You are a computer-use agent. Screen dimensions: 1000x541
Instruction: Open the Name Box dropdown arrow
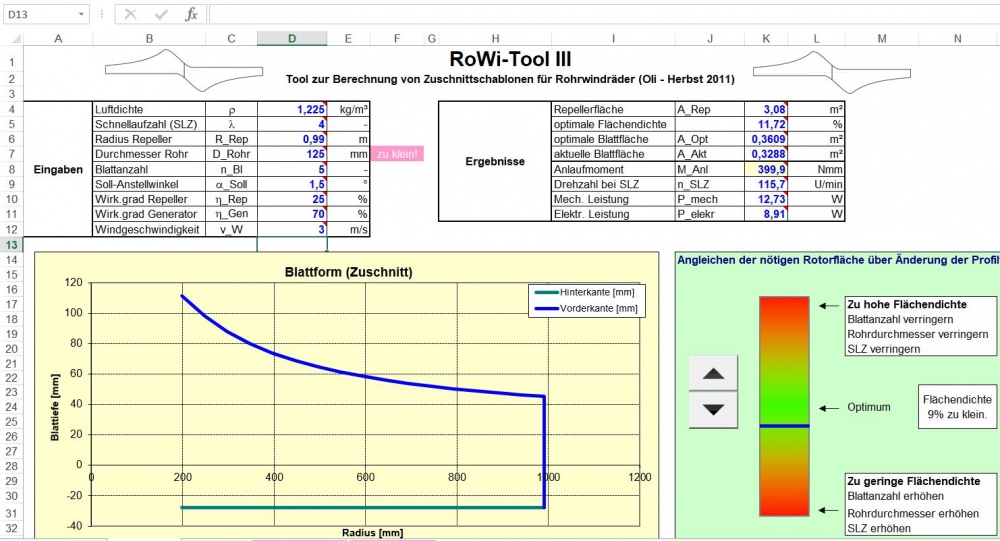coord(81,15)
